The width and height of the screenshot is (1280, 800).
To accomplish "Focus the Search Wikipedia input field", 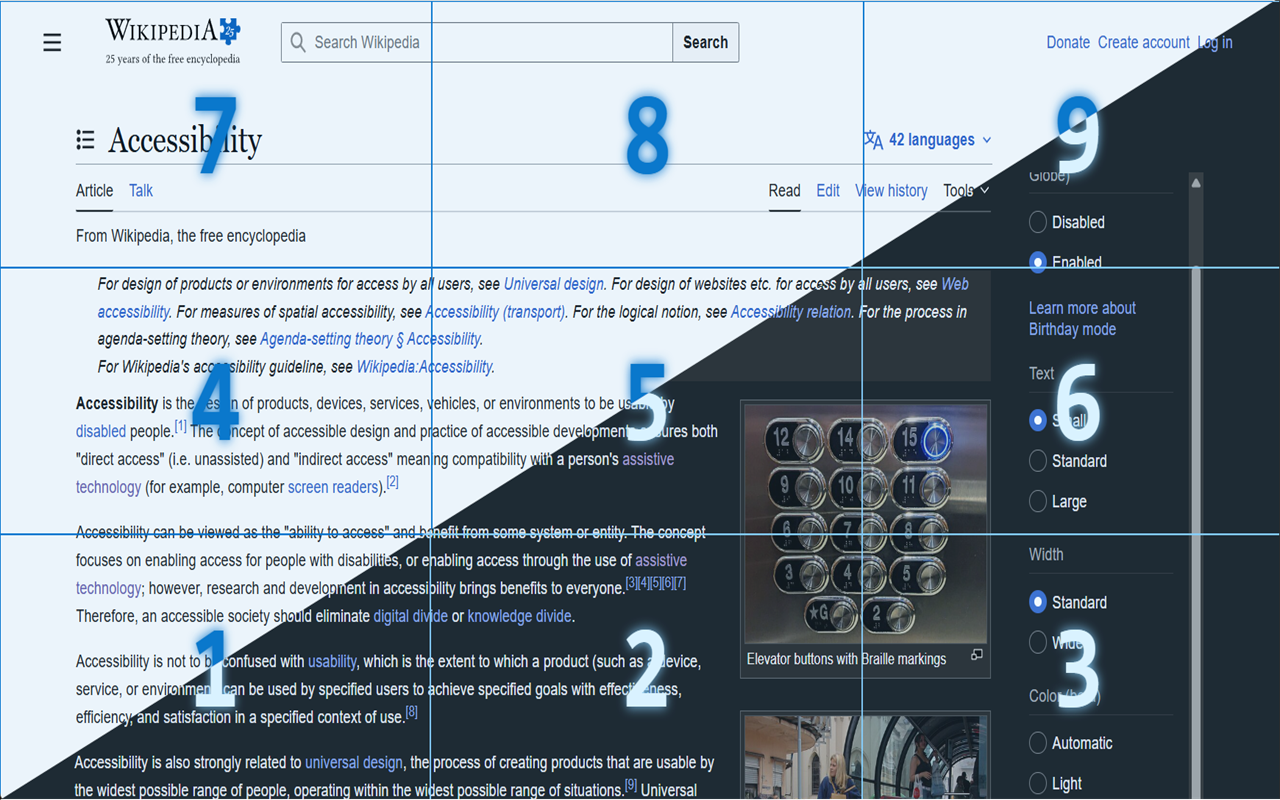I will tap(477, 42).
